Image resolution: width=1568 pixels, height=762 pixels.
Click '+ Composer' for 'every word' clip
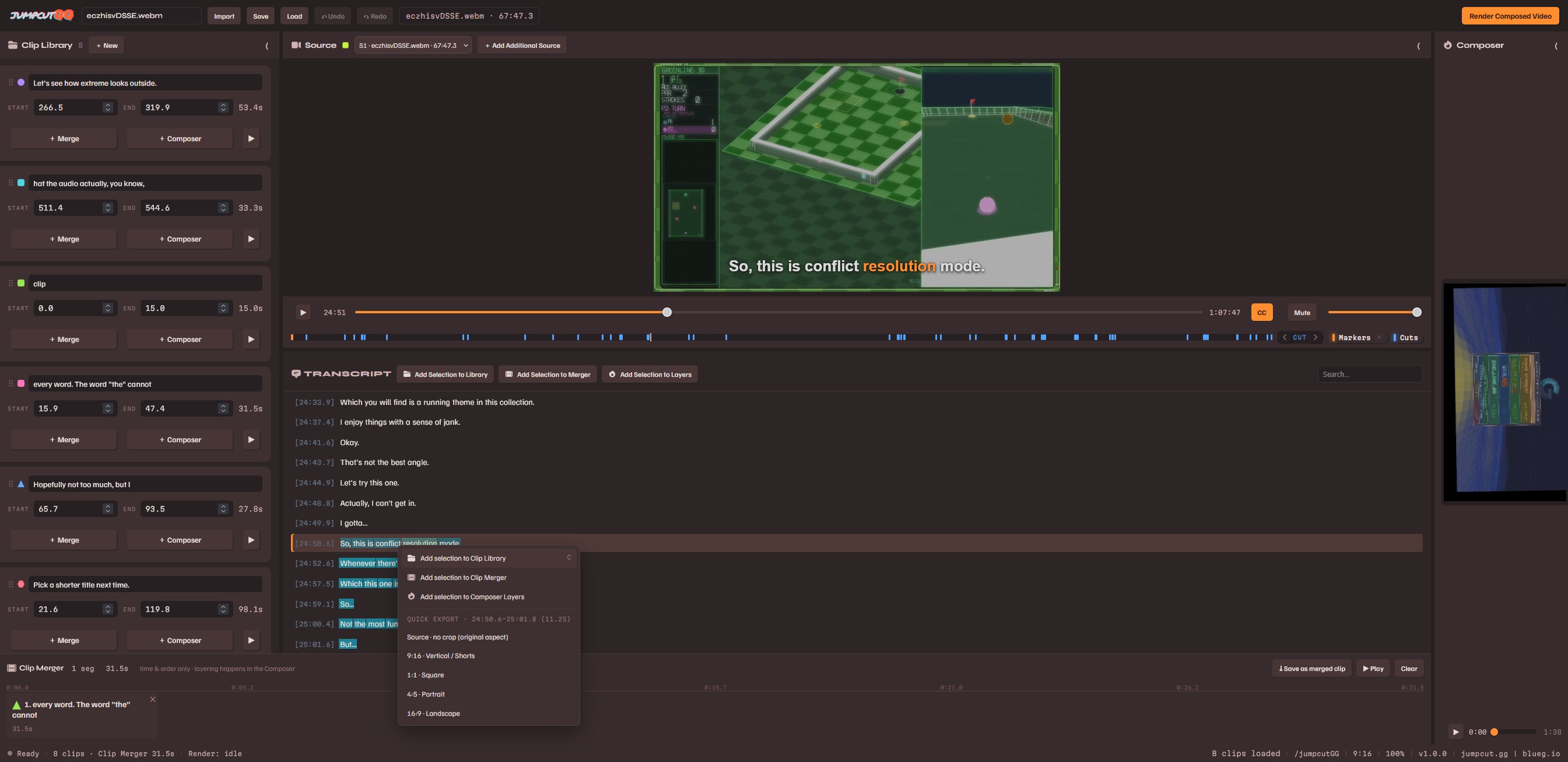pos(180,440)
